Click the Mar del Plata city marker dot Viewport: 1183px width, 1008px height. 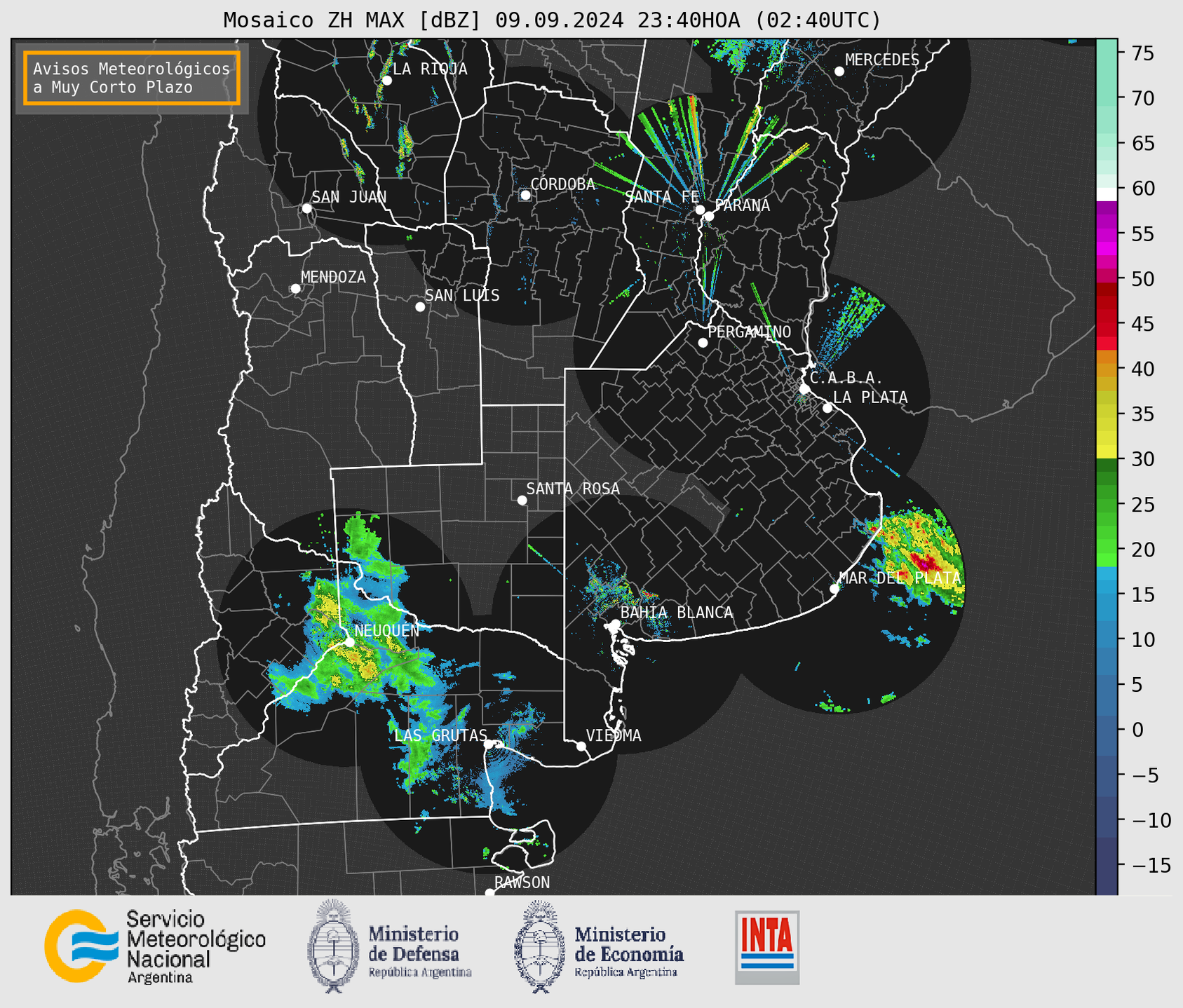(x=834, y=589)
